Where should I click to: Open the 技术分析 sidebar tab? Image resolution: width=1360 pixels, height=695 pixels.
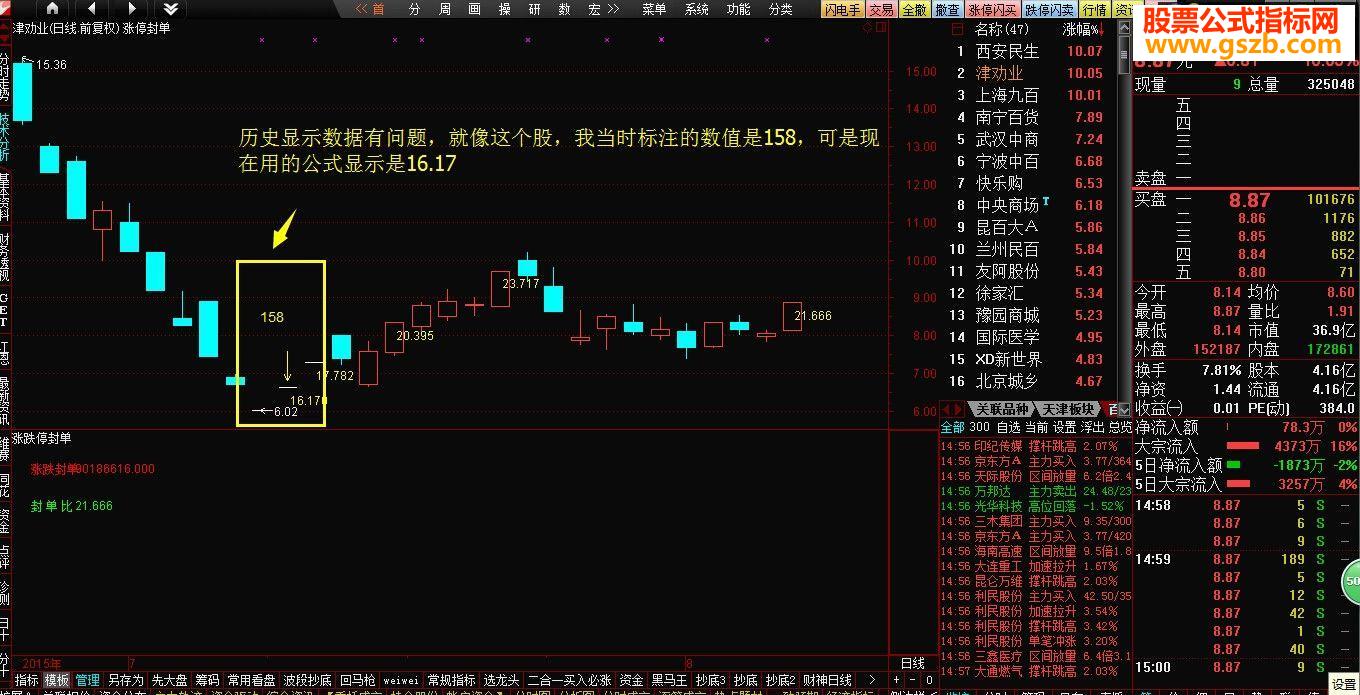(x=5, y=138)
